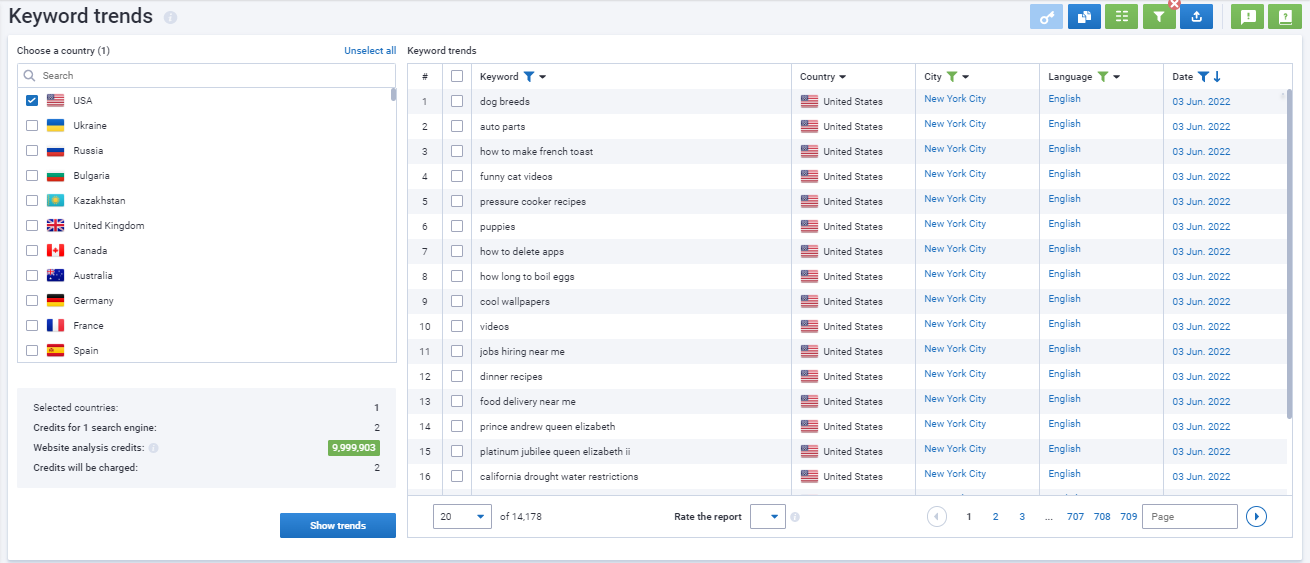The width and height of the screenshot is (1310, 563).
Task: Check the Bulgaria country checkbox
Action: pyautogui.click(x=32, y=176)
